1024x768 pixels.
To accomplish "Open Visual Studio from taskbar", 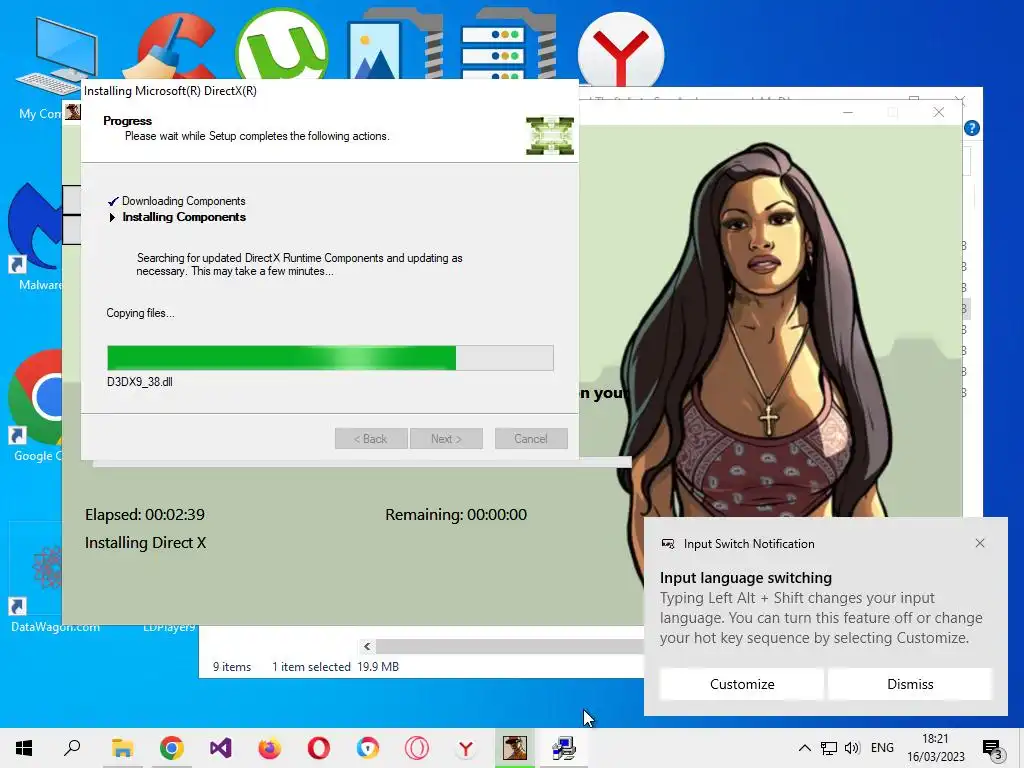I will [220, 748].
